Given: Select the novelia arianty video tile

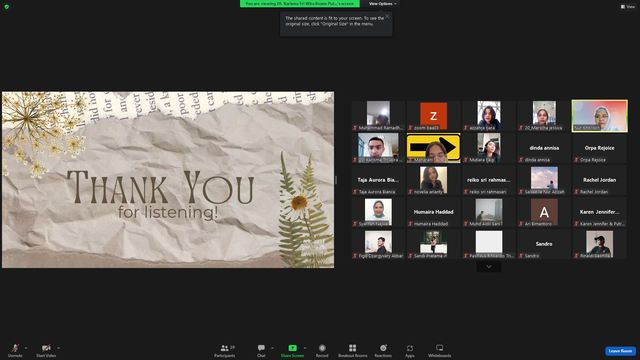Looking at the screenshot, I should tap(433, 180).
